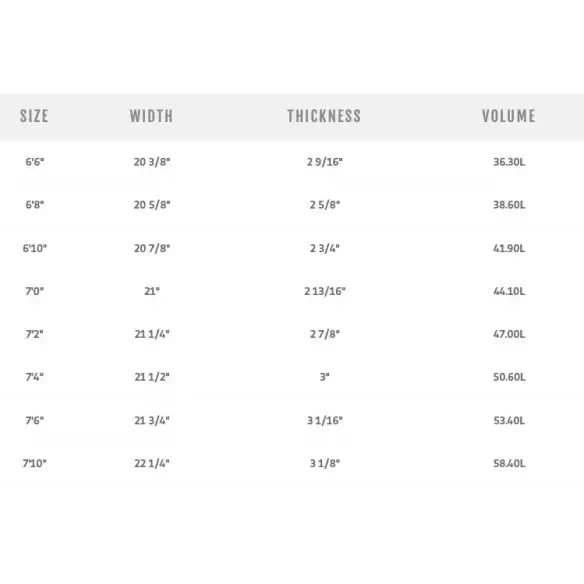The width and height of the screenshot is (584, 584).
Task: Click the 2 13/16" thickness value
Action: coord(325,291)
